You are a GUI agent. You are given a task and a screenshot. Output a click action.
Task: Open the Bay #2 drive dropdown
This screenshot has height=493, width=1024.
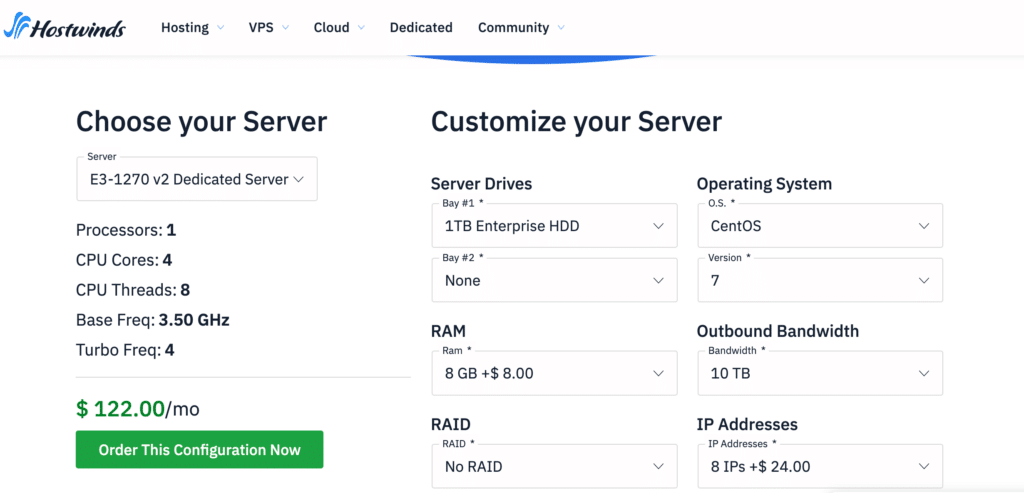tap(554, 280)
